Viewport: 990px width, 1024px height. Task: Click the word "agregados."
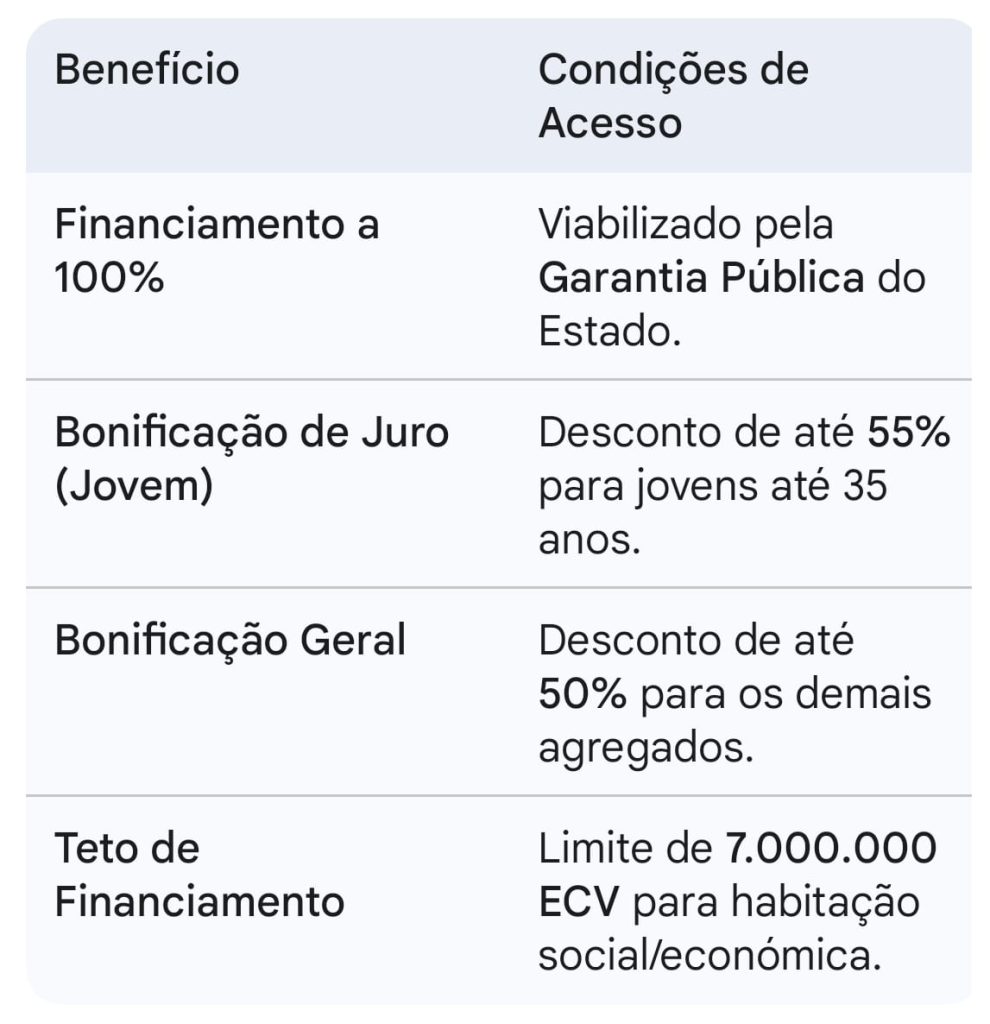click(646, 747)
